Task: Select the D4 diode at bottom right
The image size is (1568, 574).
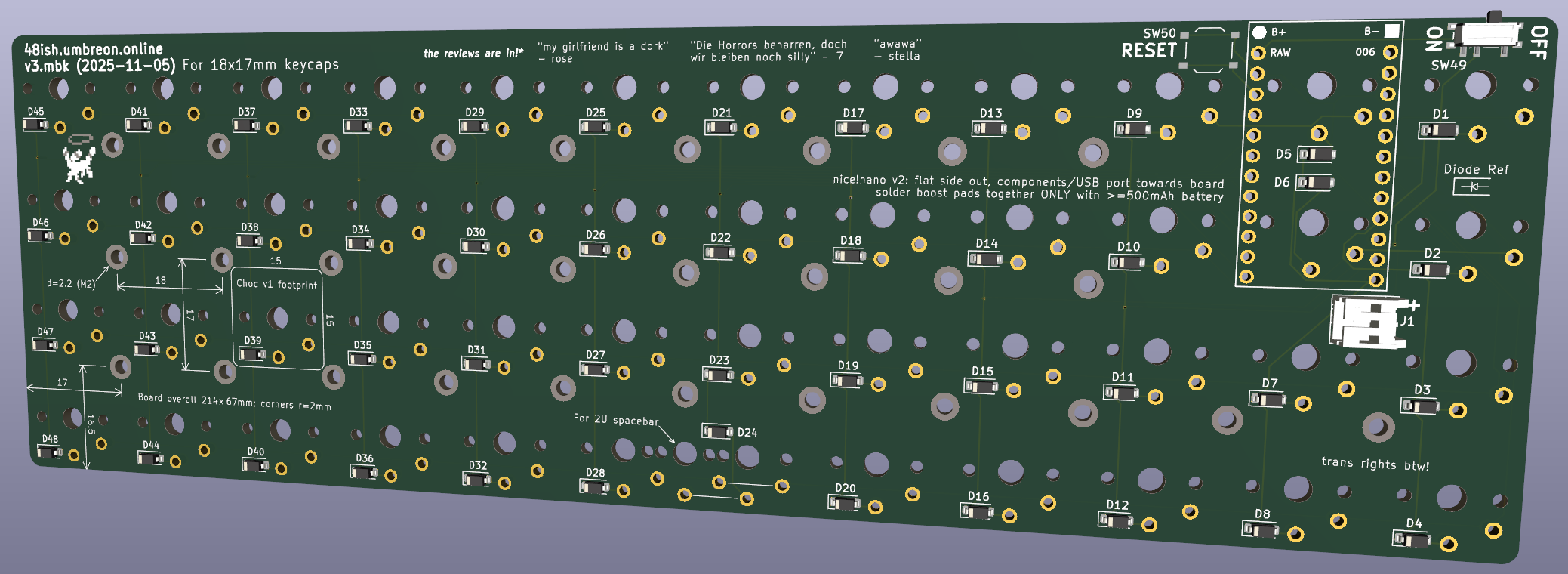Action: pyautogui.click(x=1410, y=539)
